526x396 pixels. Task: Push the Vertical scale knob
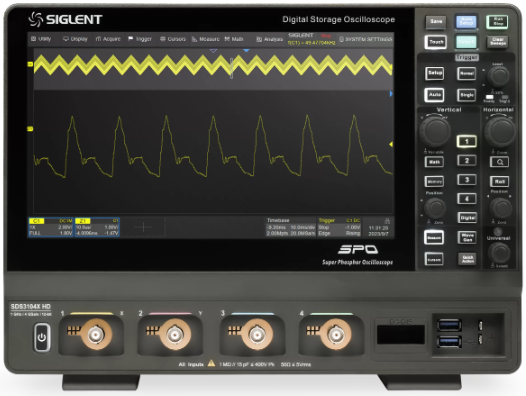435,131
